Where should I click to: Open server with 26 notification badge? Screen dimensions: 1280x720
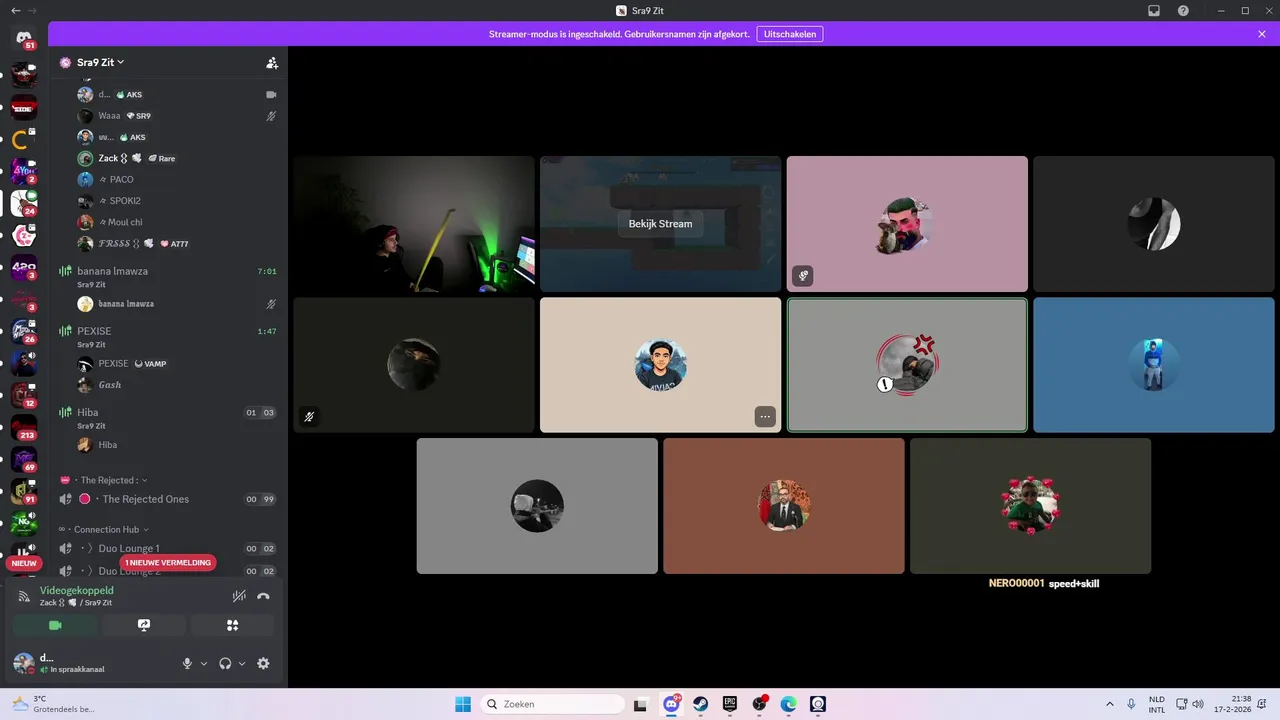[x=24, y=331]
